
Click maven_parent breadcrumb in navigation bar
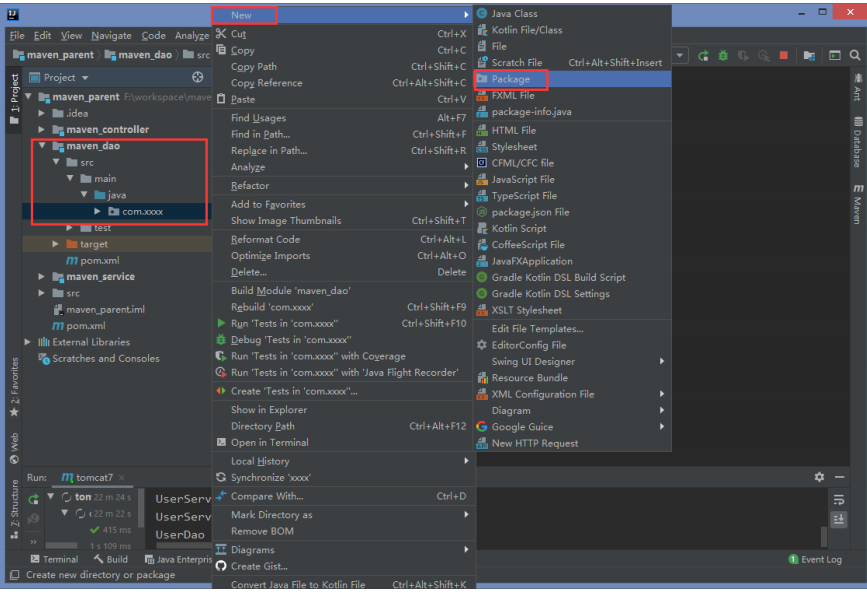pyautogui.click(x=54, y=55)
